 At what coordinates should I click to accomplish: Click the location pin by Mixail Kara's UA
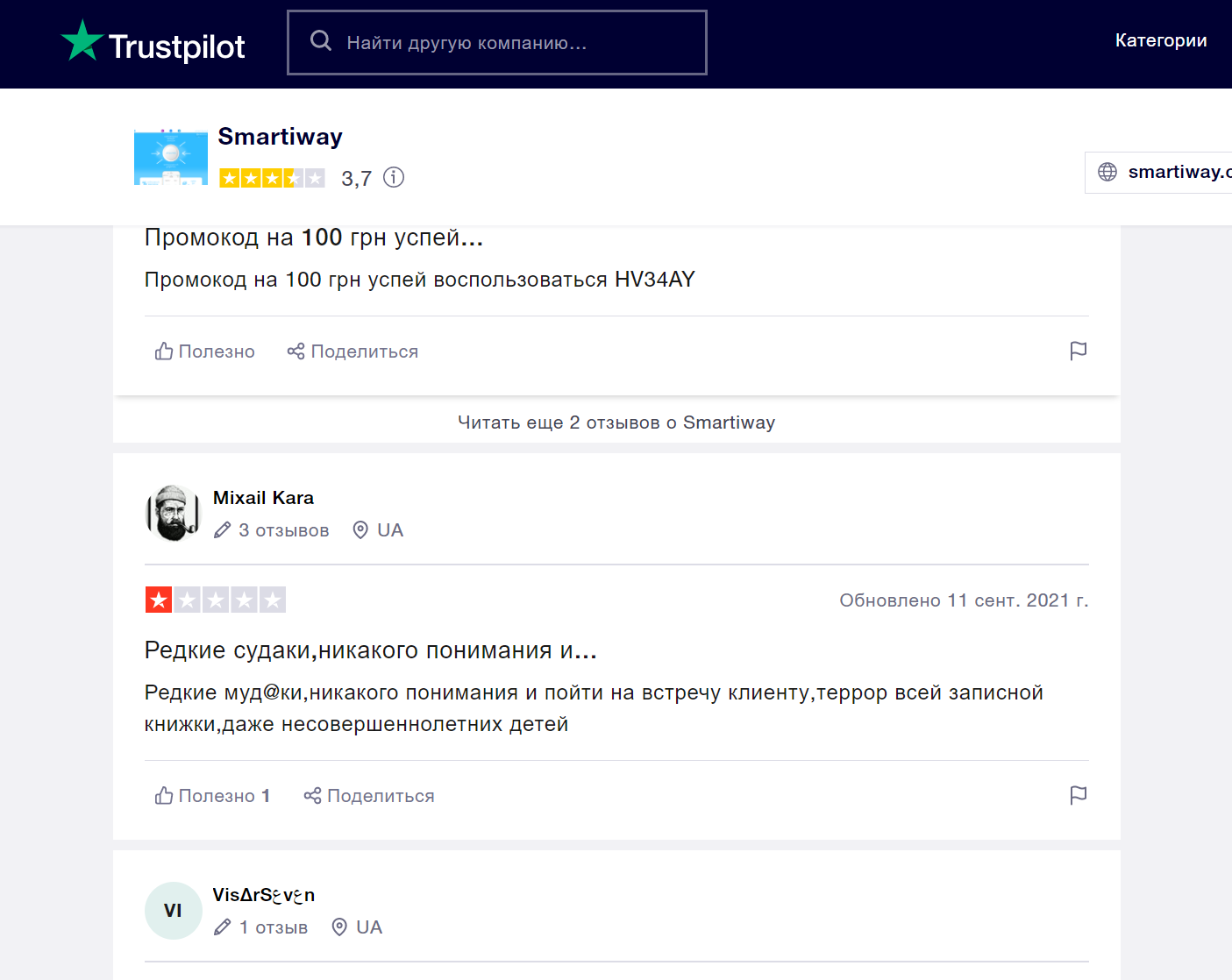pos(360,530)
